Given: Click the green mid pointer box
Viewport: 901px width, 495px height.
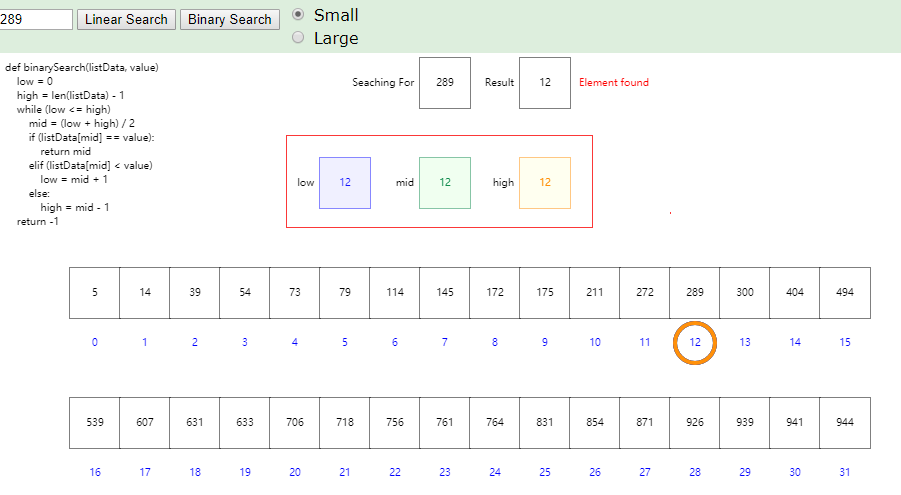Looking at the screenshot, I should 445,183.
